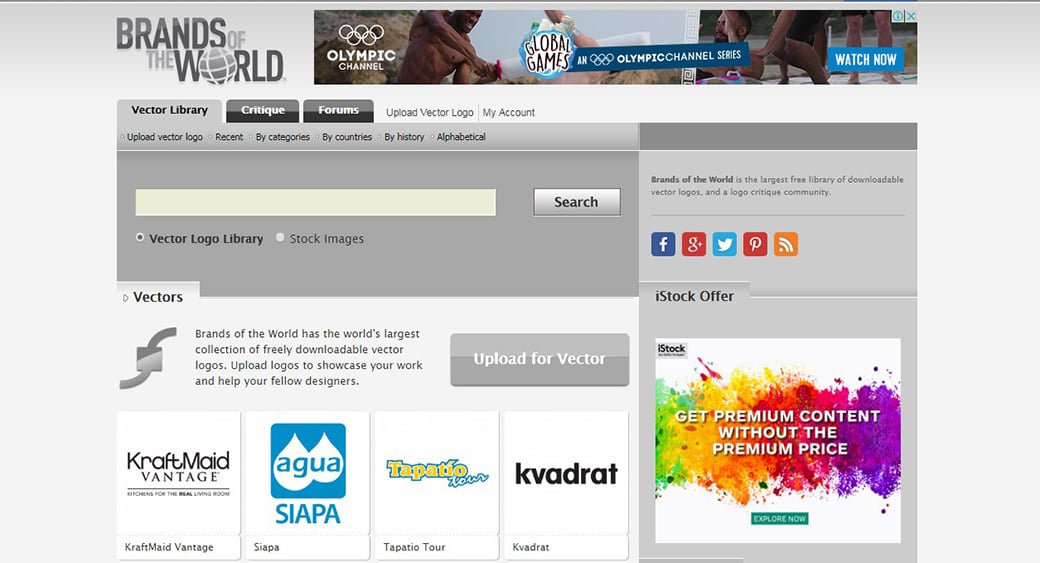The width and height of the screenshot is (1040, 563).
Task: Click the Facebook social icon
Action: (x=663, y=244)
